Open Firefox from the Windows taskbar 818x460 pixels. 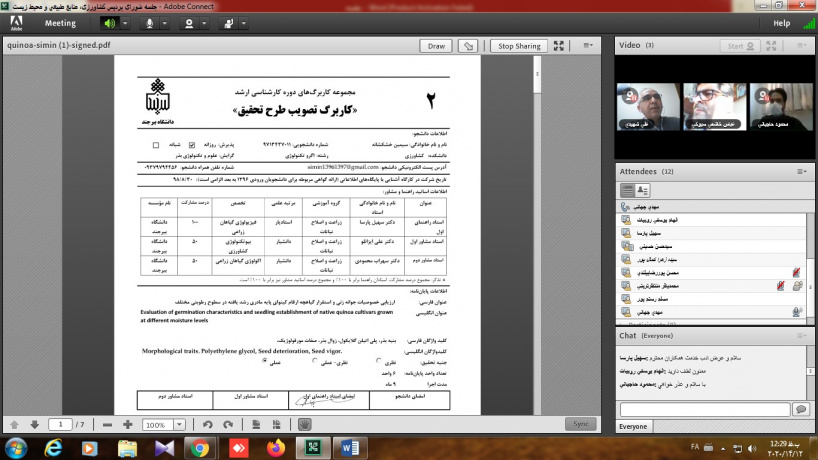click(x=275, y=448)
